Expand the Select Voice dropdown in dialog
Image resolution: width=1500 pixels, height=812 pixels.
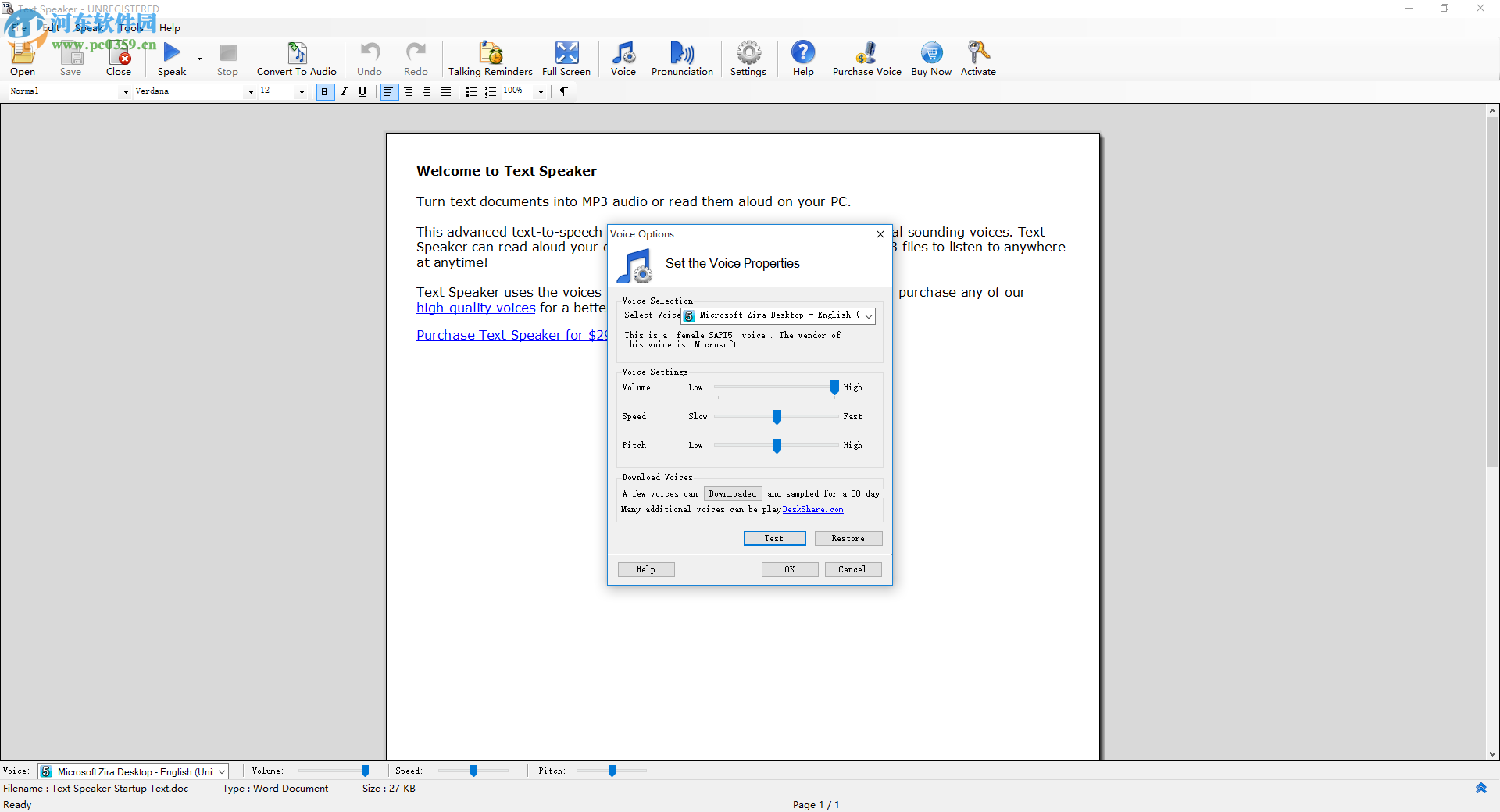pos(868,316)
